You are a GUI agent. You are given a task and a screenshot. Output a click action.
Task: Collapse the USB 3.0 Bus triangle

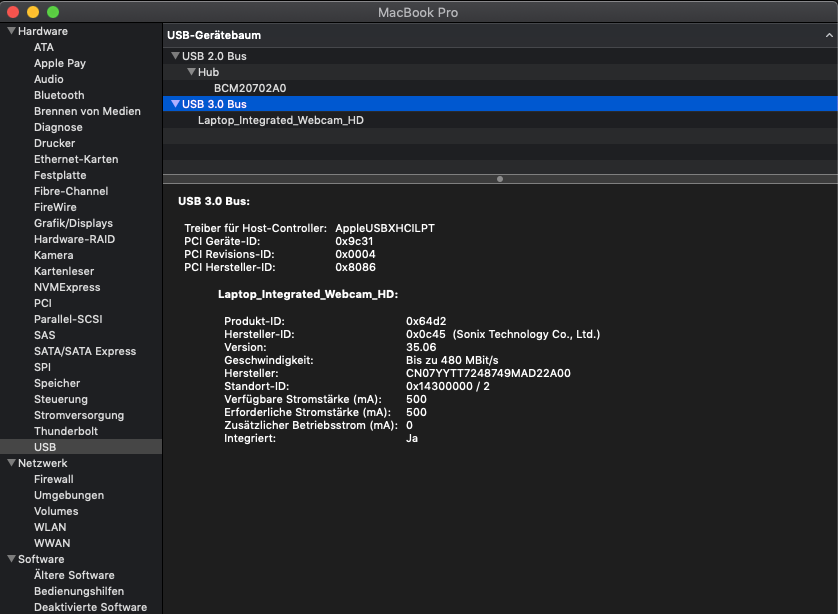coord(175,104)
